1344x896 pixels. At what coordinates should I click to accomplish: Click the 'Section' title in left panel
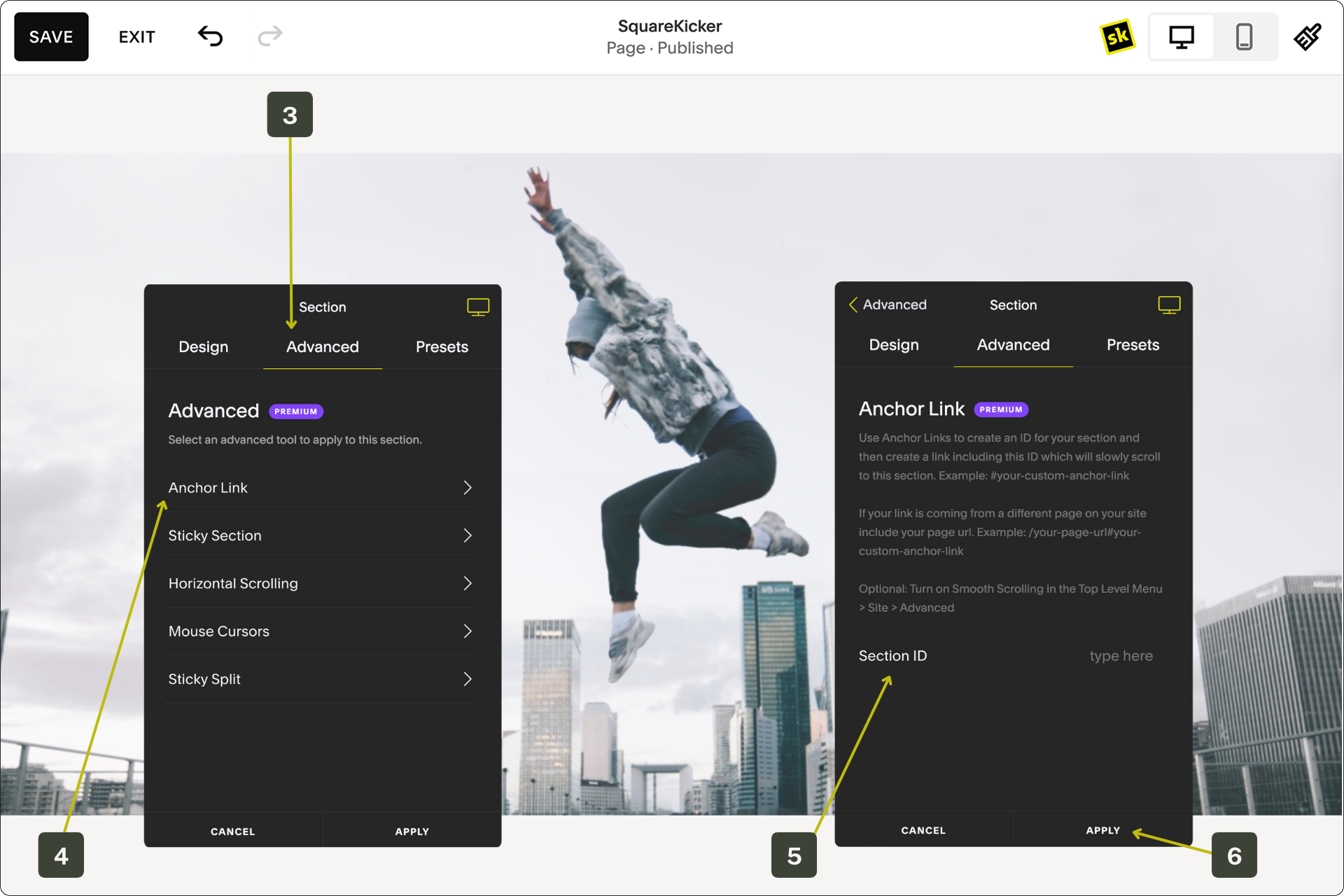pos(323,307)
